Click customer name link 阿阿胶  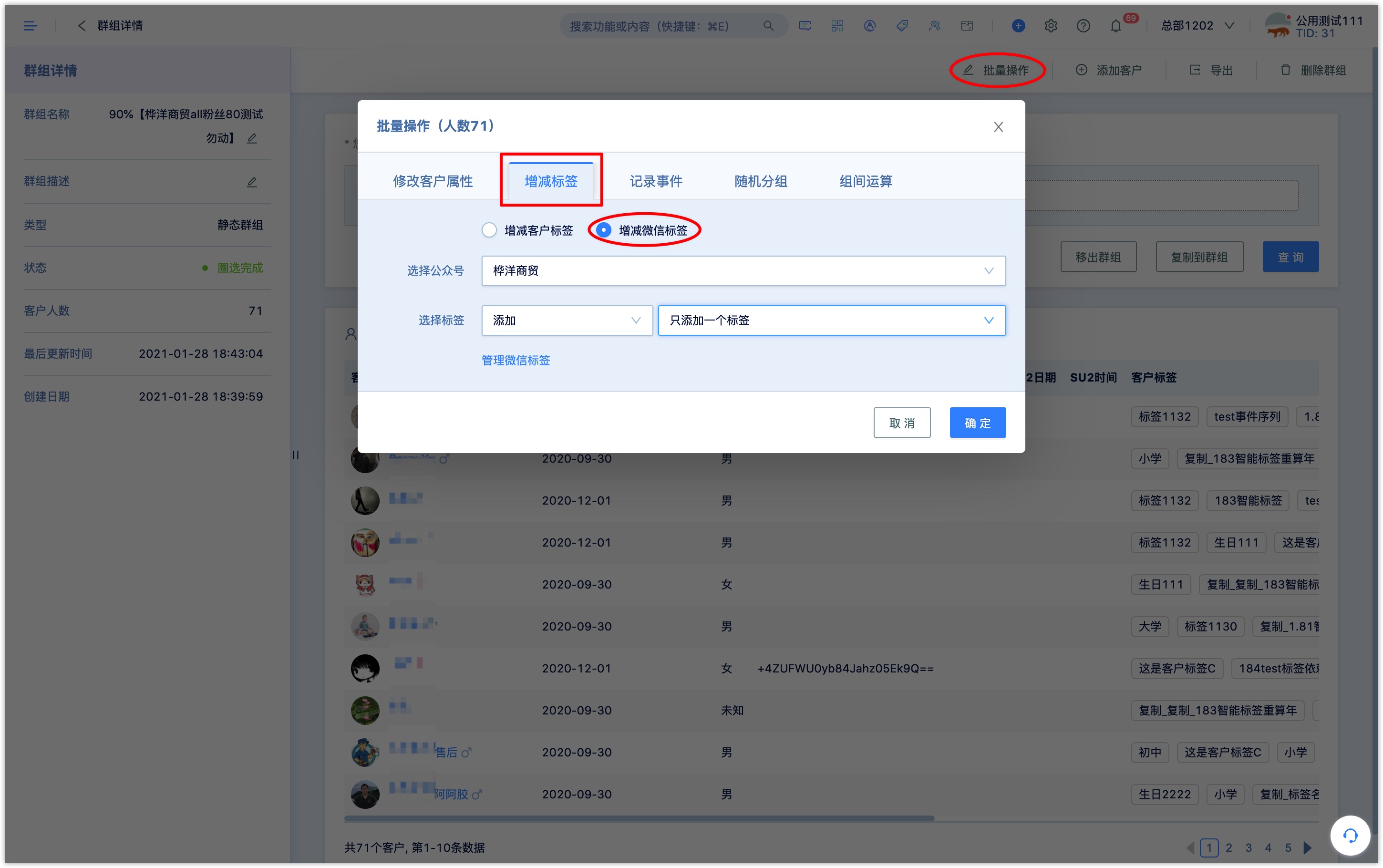pos(451,795)
